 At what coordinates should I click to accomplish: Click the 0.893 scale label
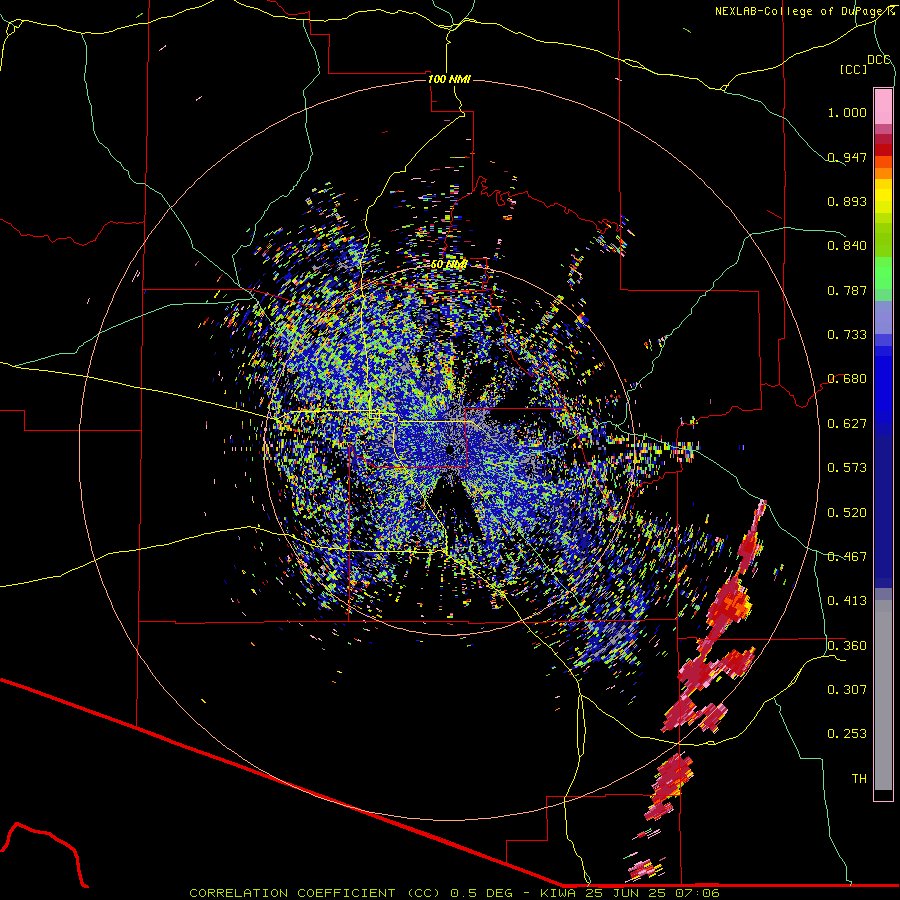(847, 201)
